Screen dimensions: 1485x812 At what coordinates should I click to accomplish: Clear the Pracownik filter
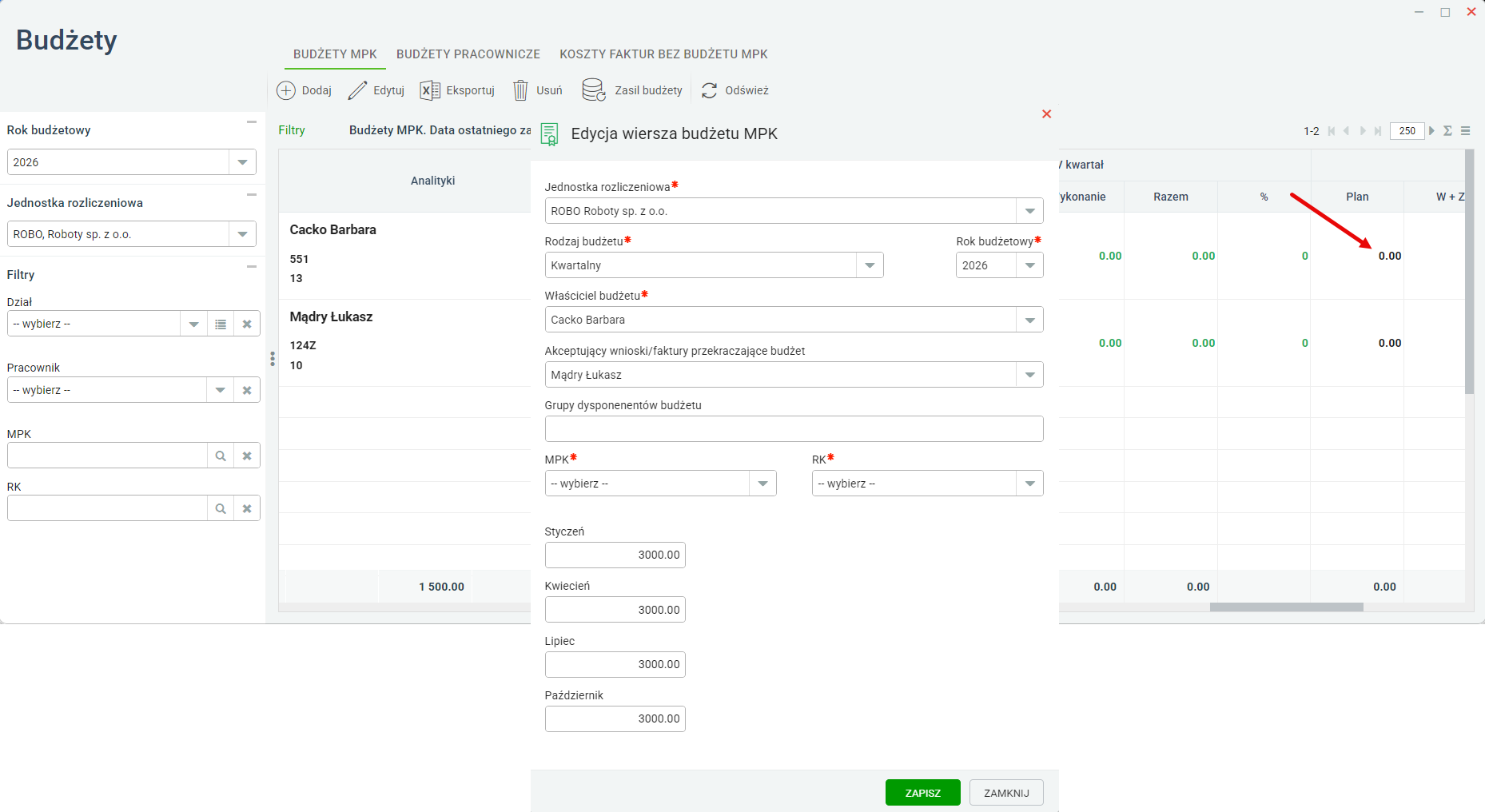tap(247, 390)
